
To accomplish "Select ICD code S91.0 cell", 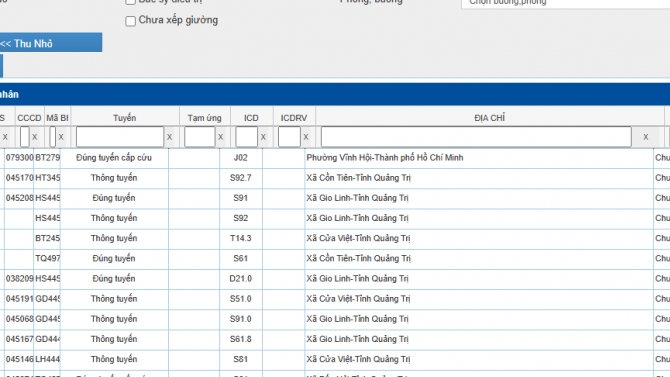I will (x=241, y=318).
